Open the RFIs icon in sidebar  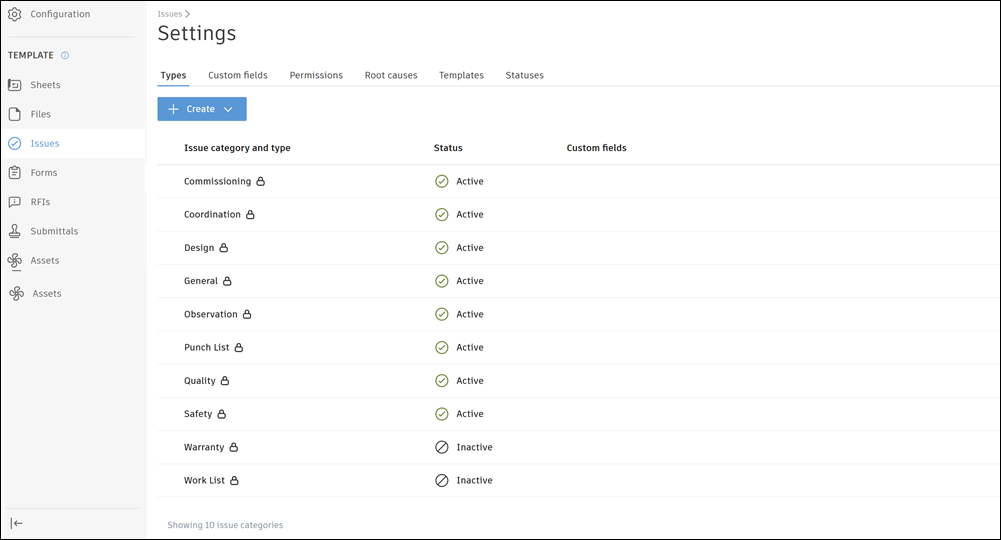pyautogui.click(x=15, y=202)
